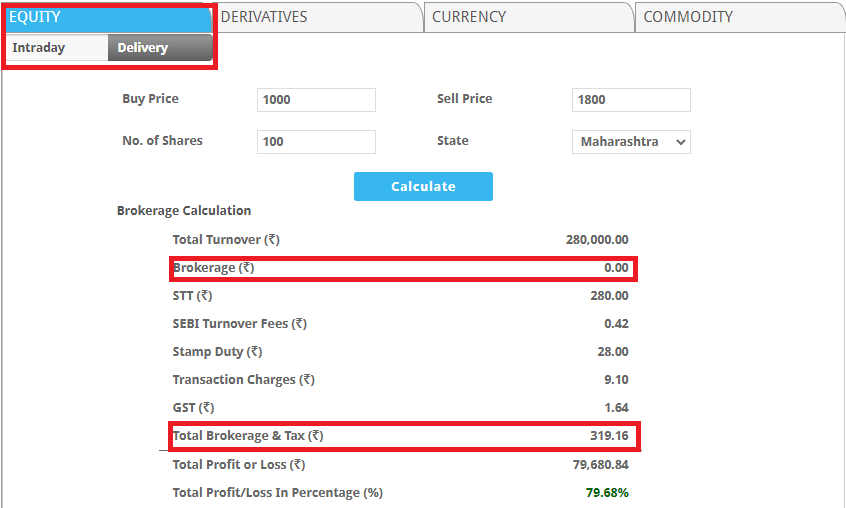Toggle to Intraday mode
The width and height of the screenshot is (846, 508).
[x=39, y=48]
